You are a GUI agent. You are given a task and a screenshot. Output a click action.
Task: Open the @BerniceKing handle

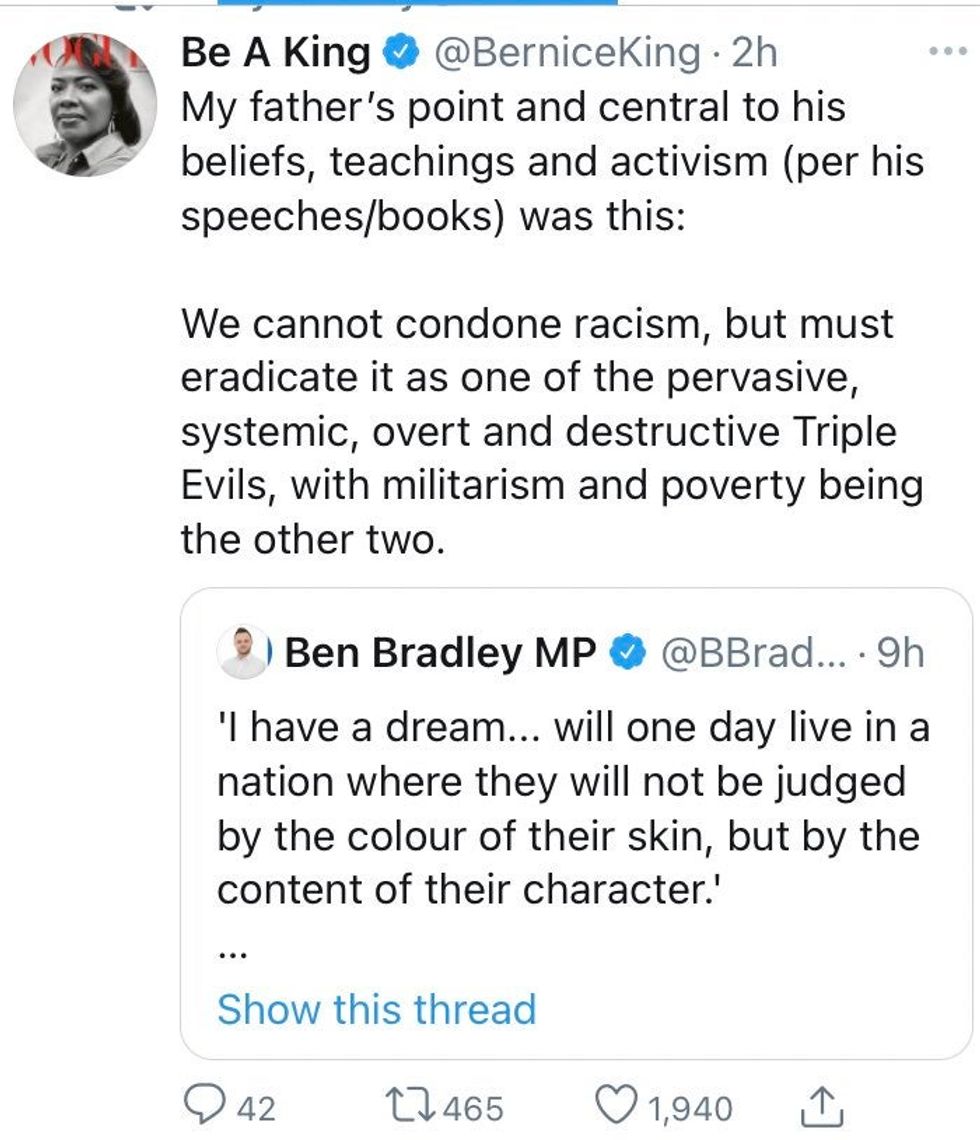pyautogui.click(x=565, y=53)
